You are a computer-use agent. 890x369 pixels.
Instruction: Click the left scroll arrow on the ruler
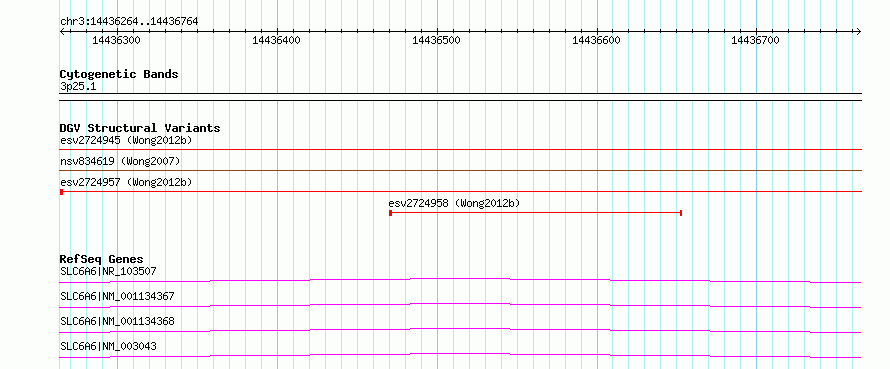tap(62, 31)
